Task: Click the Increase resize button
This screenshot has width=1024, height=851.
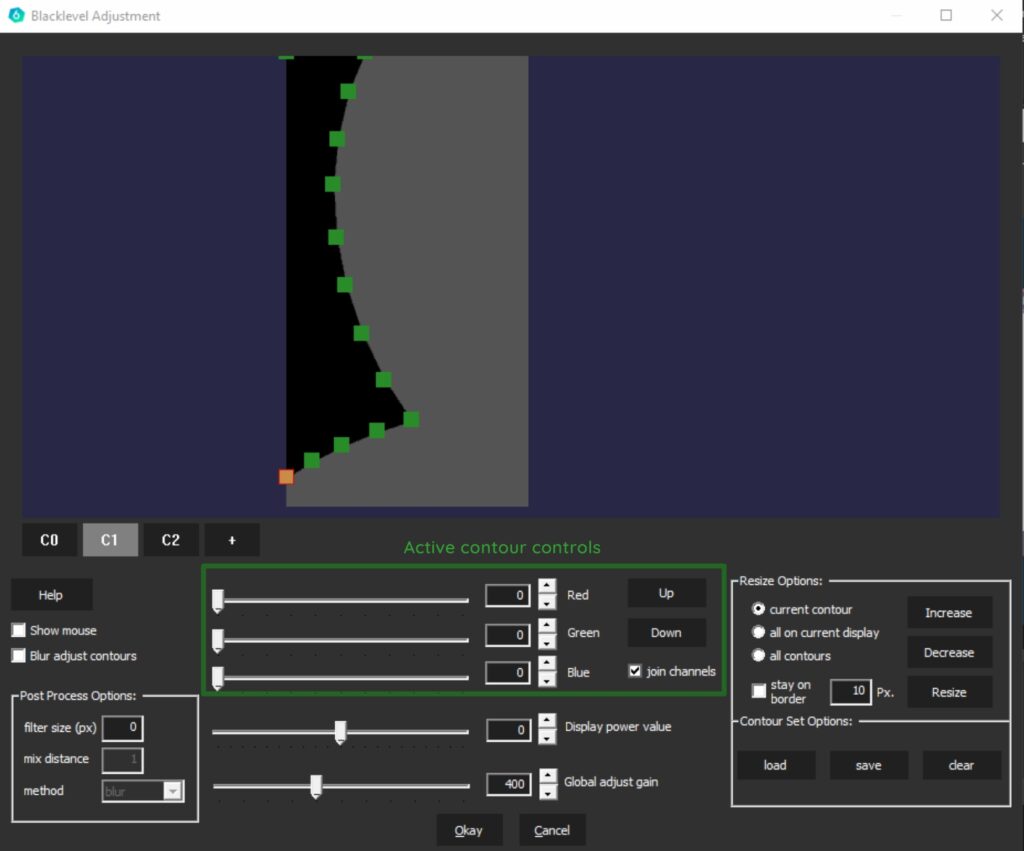Action: coord(948,613)
